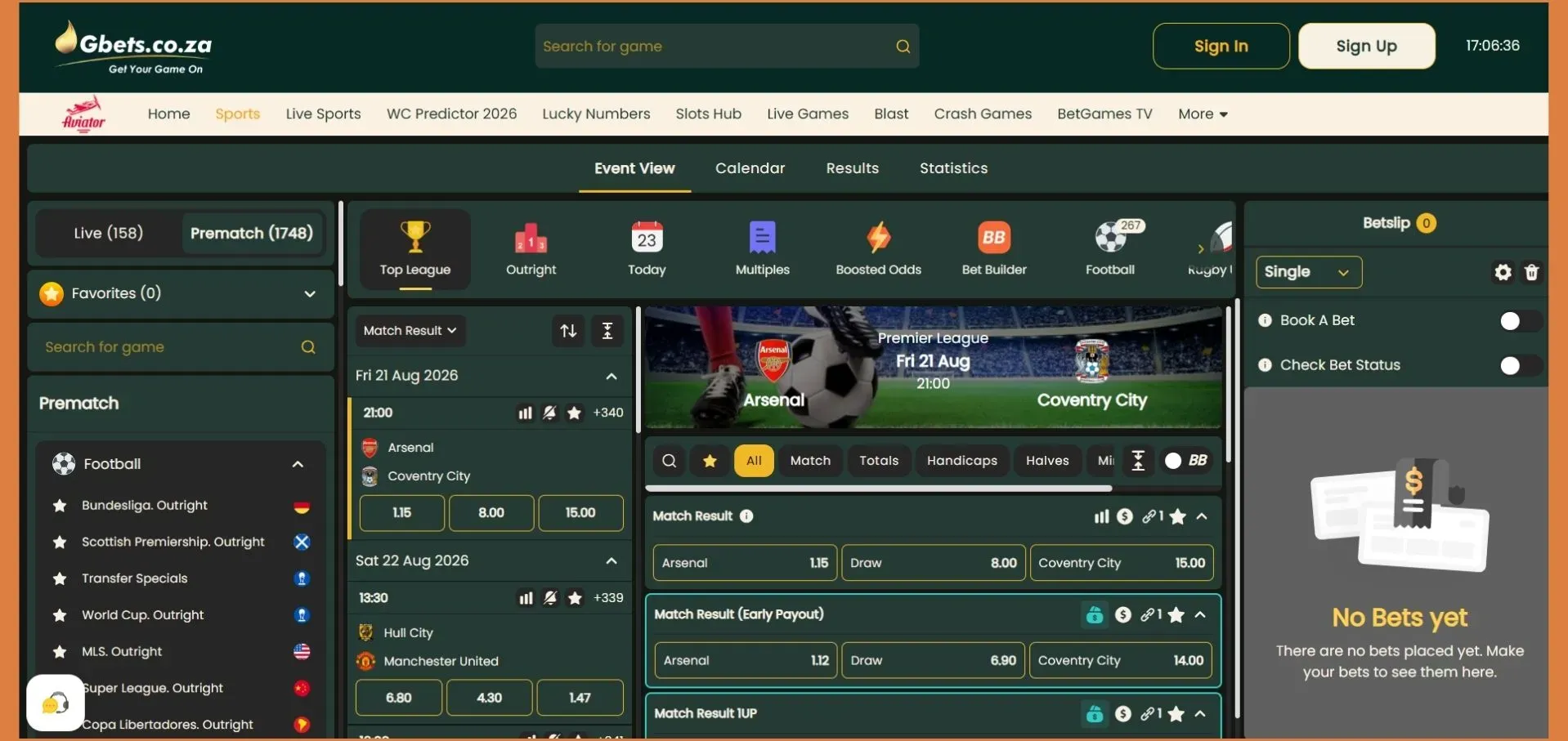Click the market tabs horizontal scrollbar
1568x741 pixels.
coord(878,489)
